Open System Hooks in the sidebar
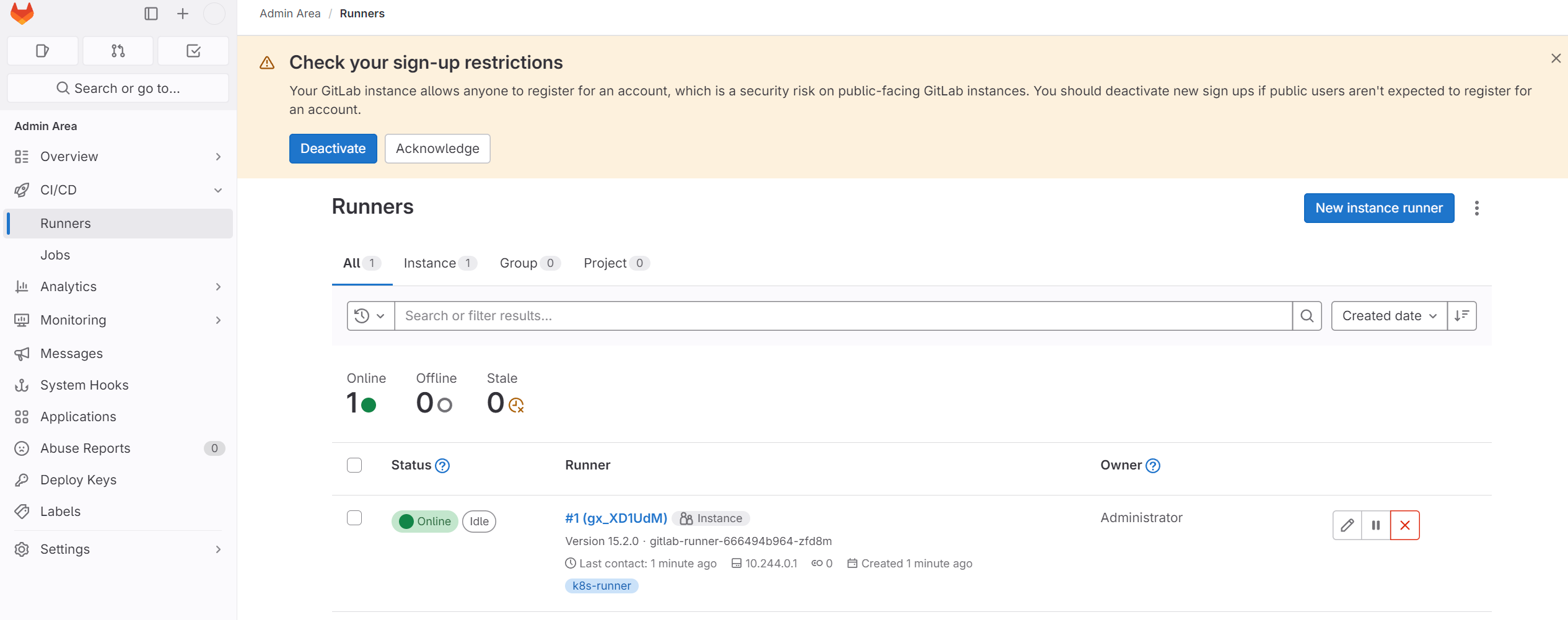 (x=118, y=385)
